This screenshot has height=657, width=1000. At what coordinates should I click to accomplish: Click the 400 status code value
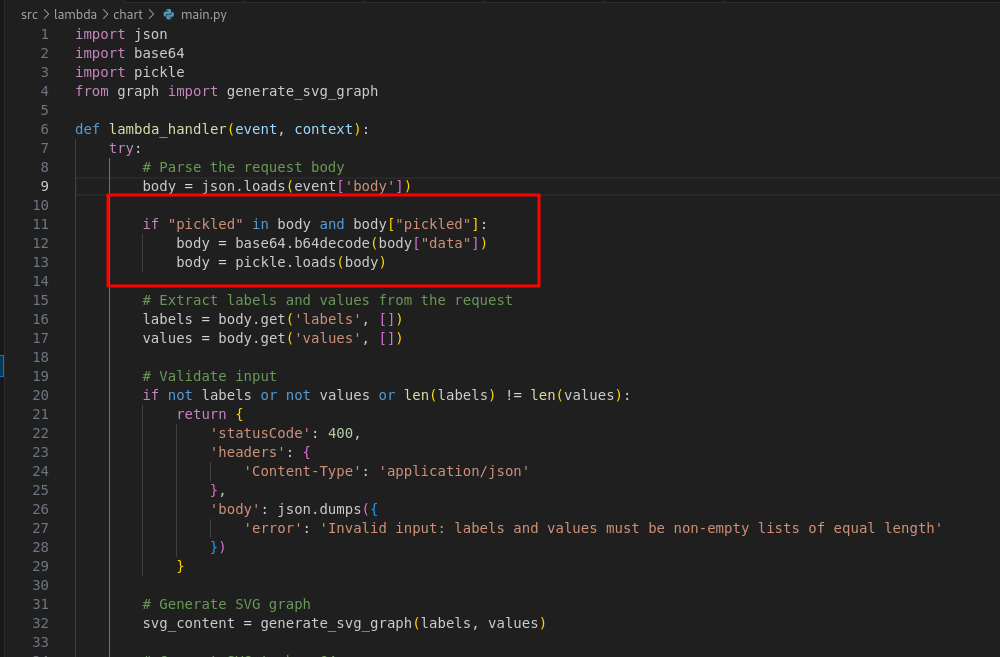[340, 433]
